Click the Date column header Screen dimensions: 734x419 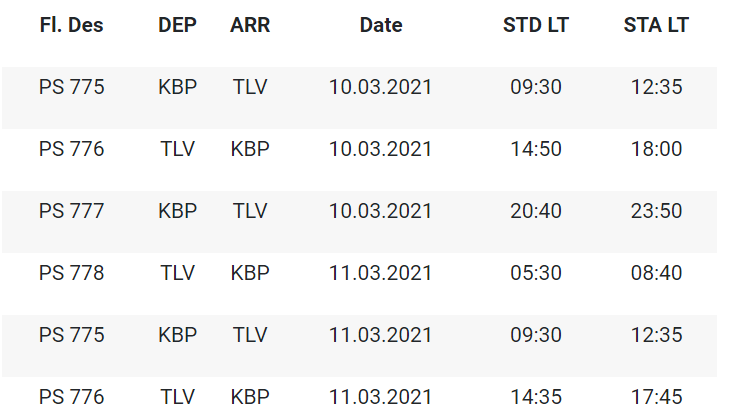point(381,25)
